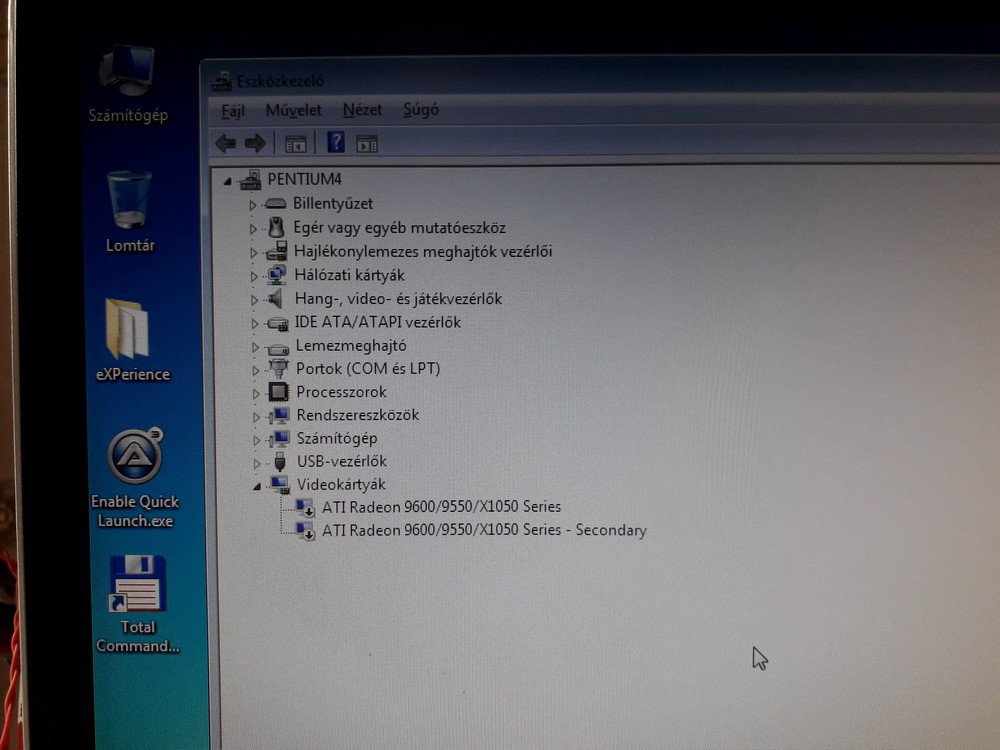Select ATI Radeon 9600/9550/X1050 Series device
This screenshot has width=1000, height=750.
coord(441,506)
